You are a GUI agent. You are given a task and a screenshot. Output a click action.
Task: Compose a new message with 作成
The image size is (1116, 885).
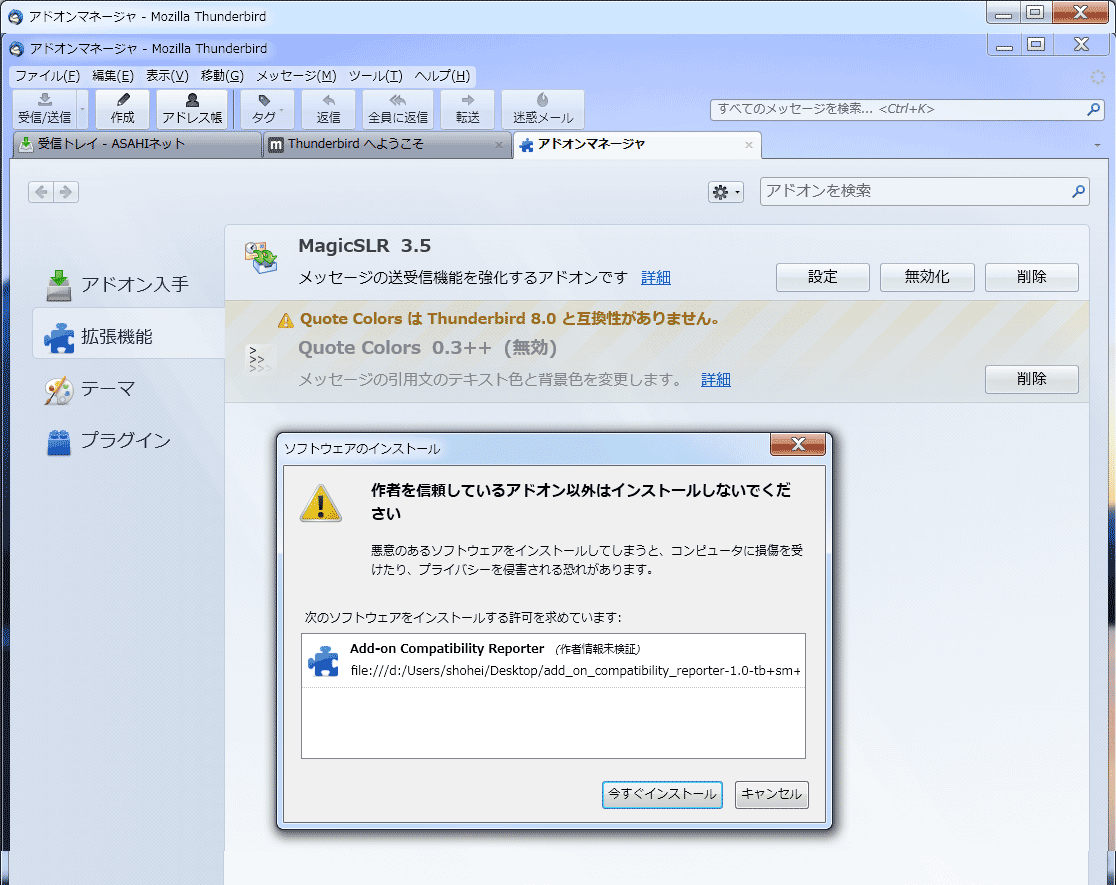[122, 108]
